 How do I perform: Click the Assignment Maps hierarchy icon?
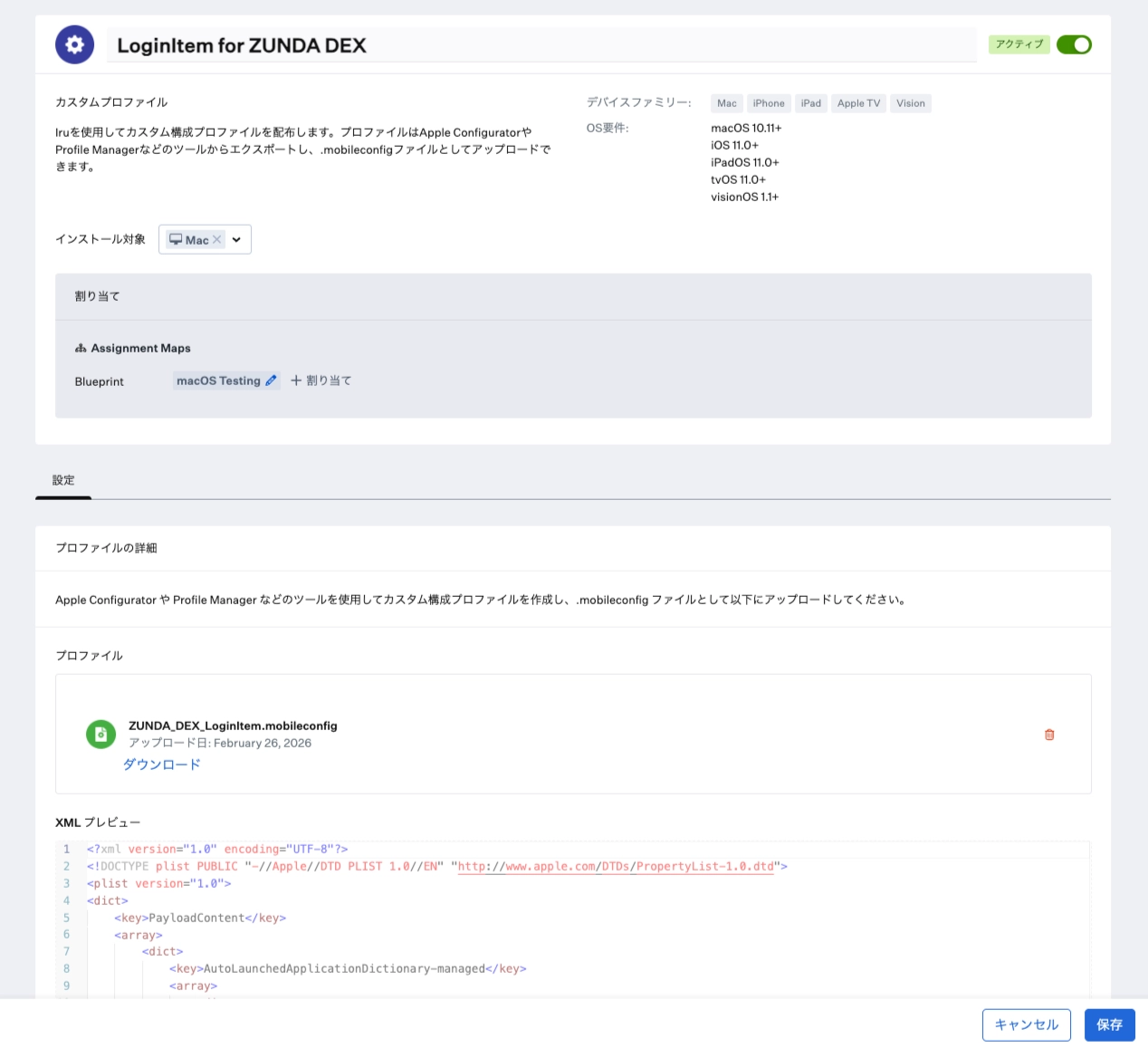click(x=81, y=349)
